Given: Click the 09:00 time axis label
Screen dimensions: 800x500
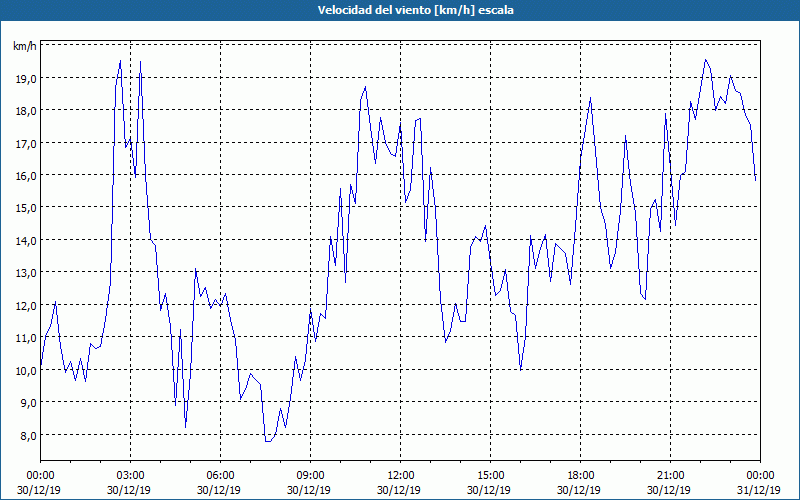Looking at the screenshot, I should (310, 476).
